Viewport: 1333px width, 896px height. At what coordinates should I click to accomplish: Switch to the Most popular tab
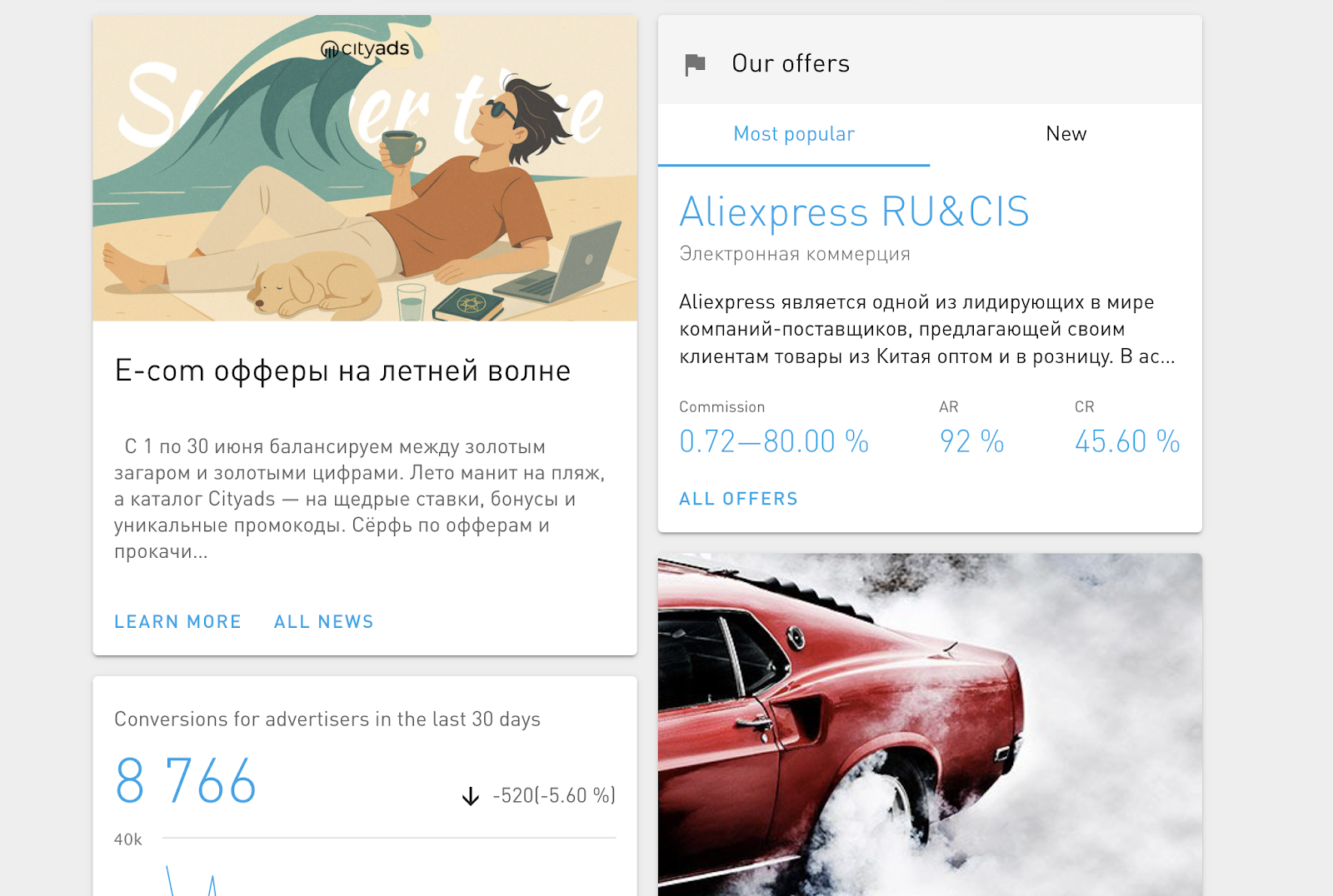(x=794, y=134)
